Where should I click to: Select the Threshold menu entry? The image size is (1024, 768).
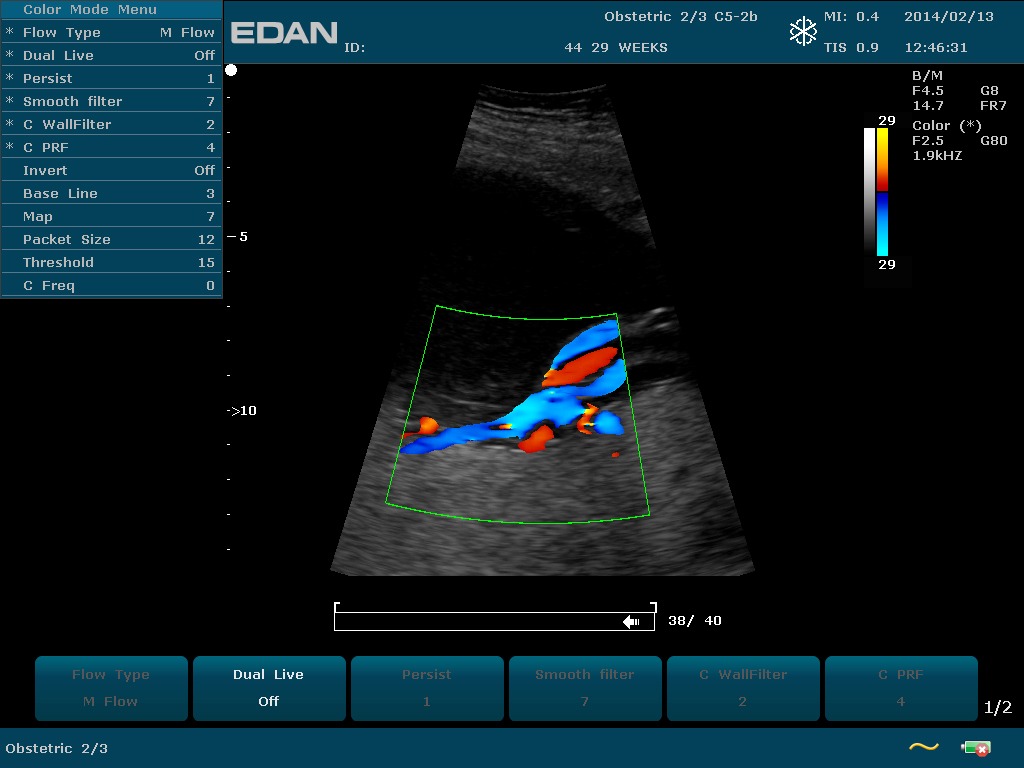tap(110, 262)
